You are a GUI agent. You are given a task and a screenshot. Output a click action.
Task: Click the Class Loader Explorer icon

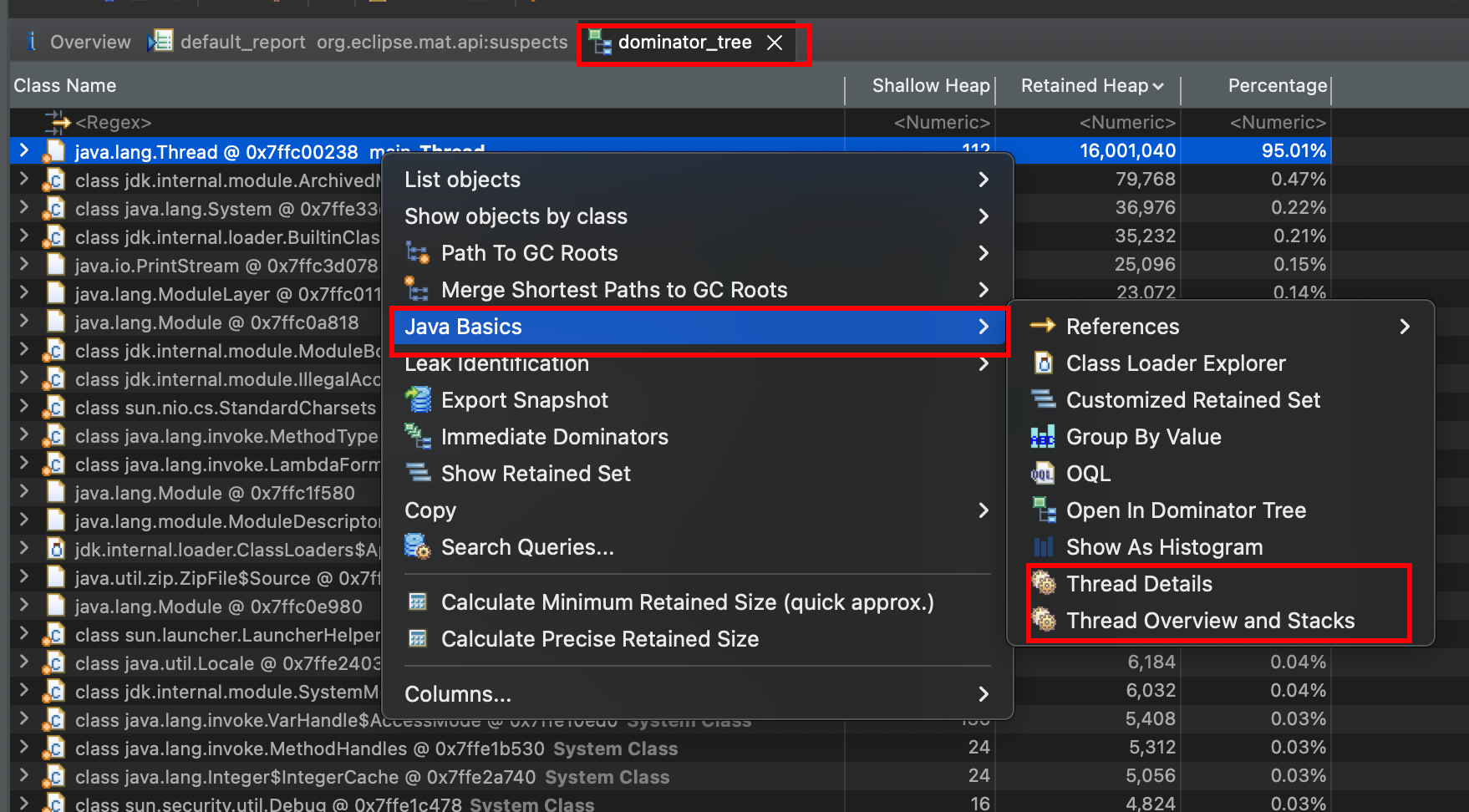(x=1044, y=363)
